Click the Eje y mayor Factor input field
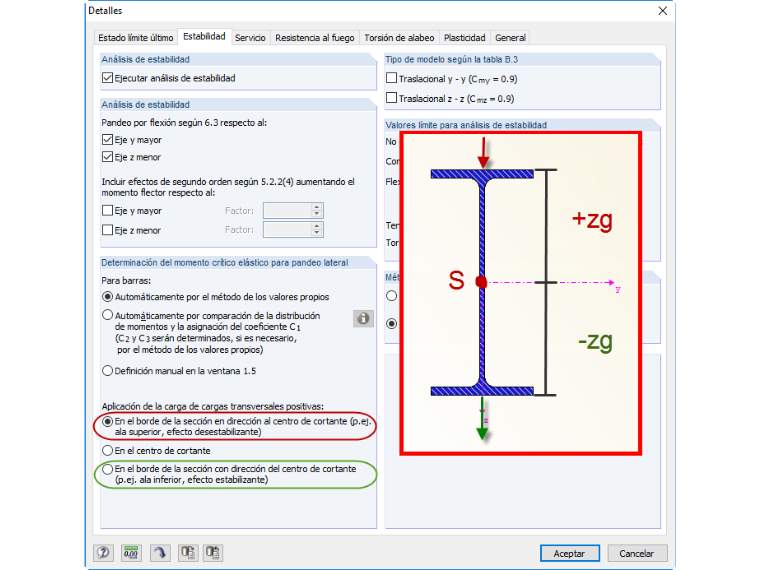 point(287,210)
